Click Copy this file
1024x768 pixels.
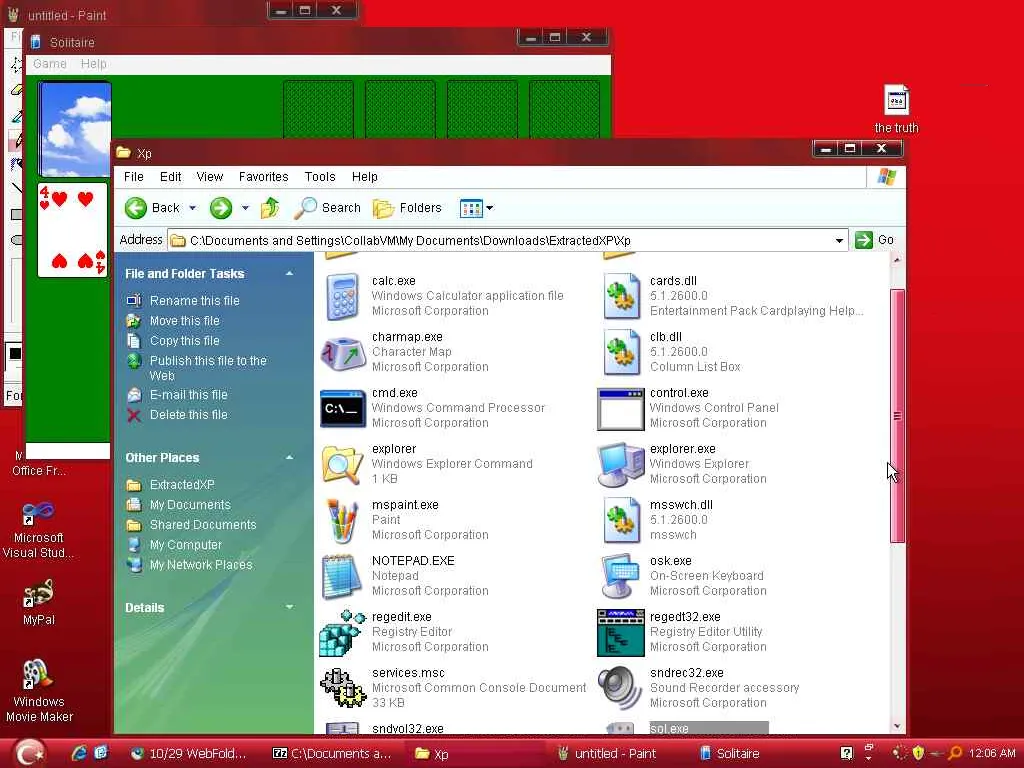pyautogui.click(x=185, y=340)
